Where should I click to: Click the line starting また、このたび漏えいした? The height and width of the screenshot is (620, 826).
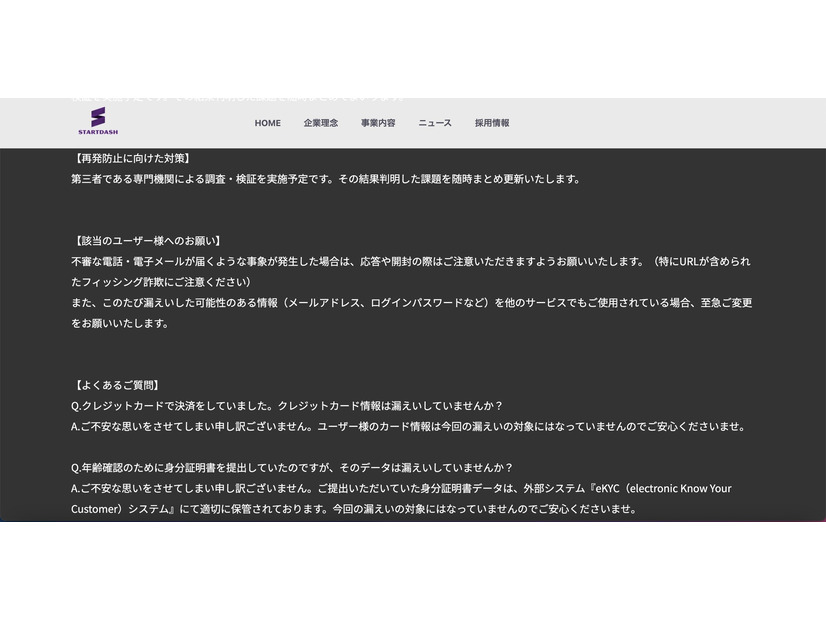click(411, 303)
